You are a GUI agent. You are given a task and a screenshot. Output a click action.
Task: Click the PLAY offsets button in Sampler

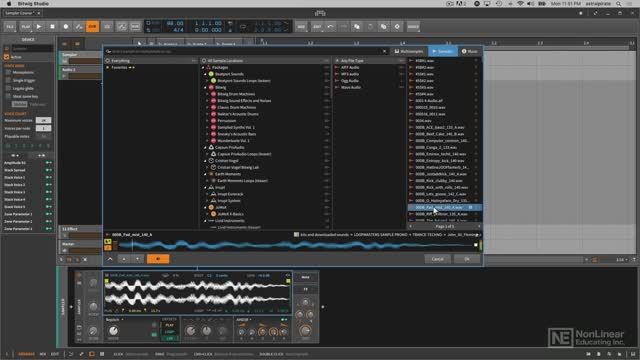[x=169, y=325]
